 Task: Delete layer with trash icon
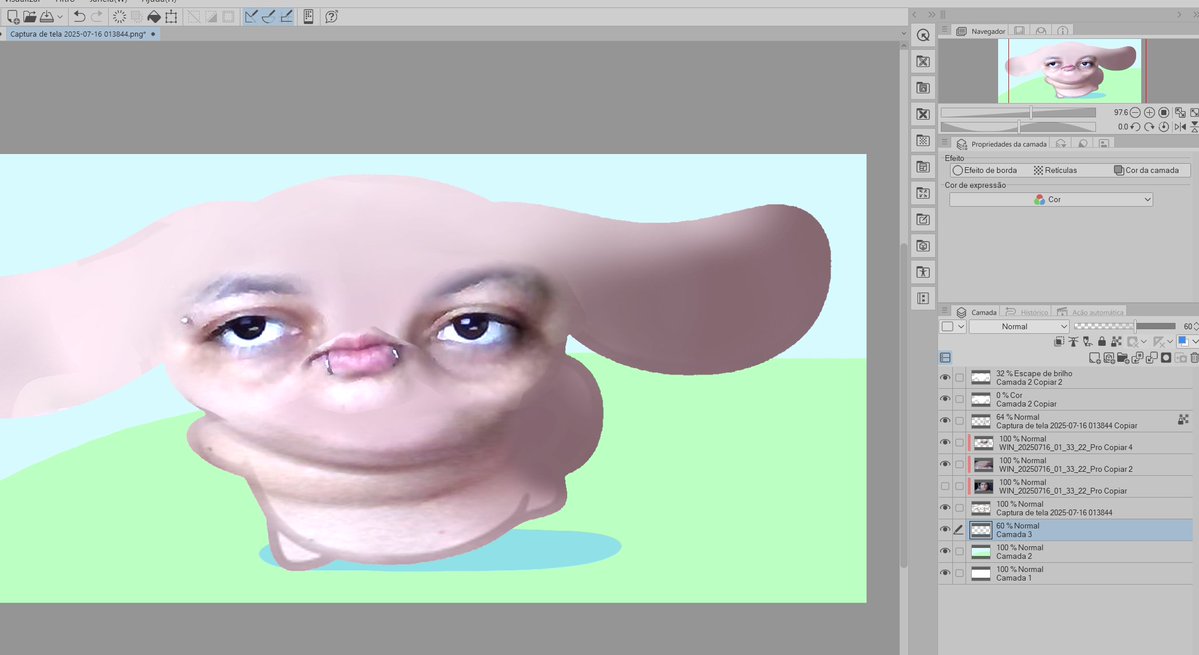pyautogui.click(x=1194, y=358)
